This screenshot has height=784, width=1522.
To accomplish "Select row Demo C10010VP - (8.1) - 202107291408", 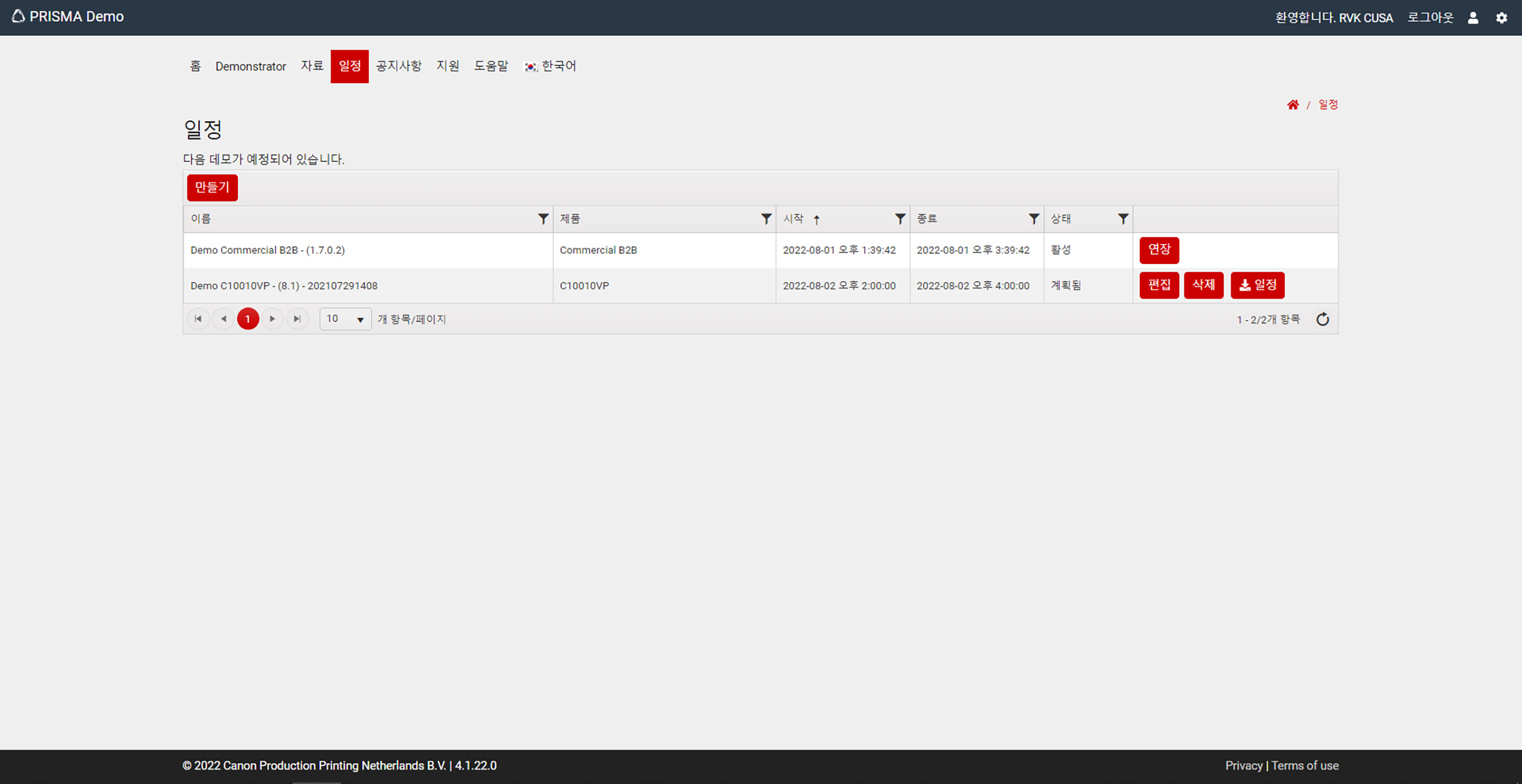I will 760,285.
